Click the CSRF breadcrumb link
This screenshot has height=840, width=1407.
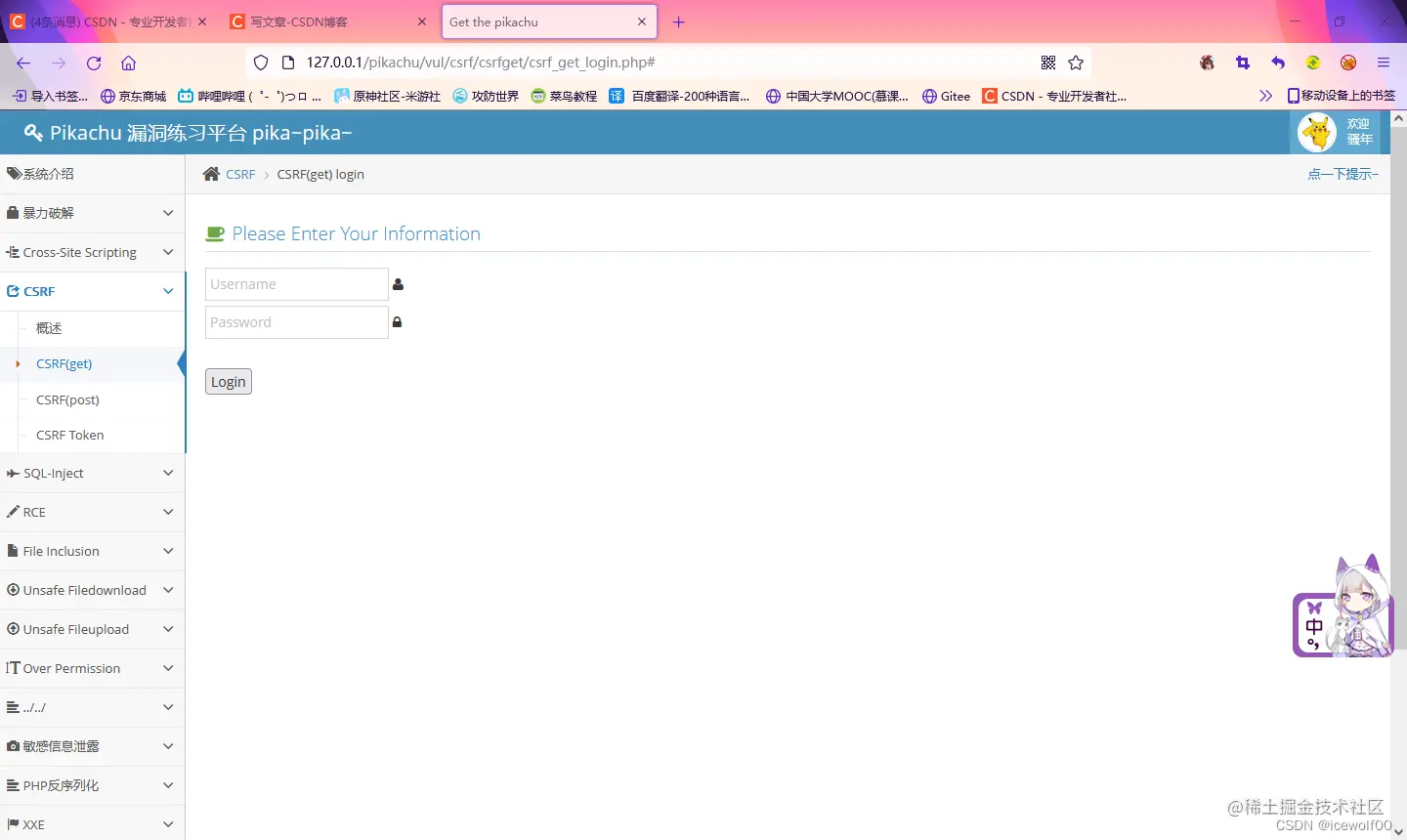coord(240,174)
